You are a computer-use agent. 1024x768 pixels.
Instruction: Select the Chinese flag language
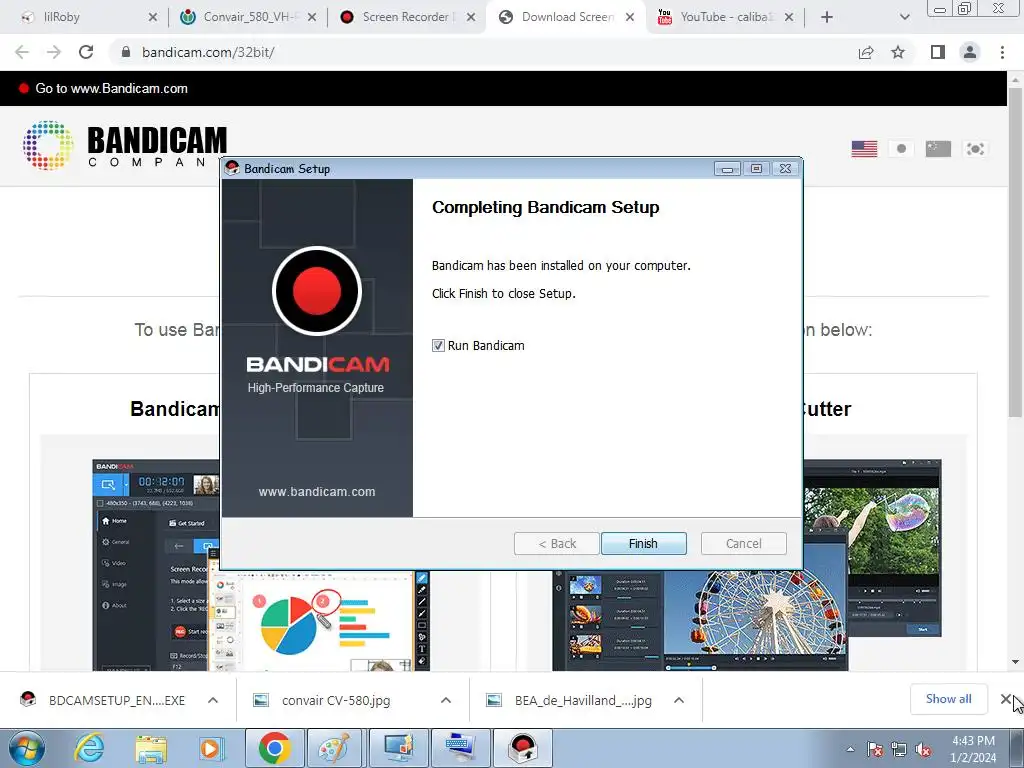[x=938, y=149]
